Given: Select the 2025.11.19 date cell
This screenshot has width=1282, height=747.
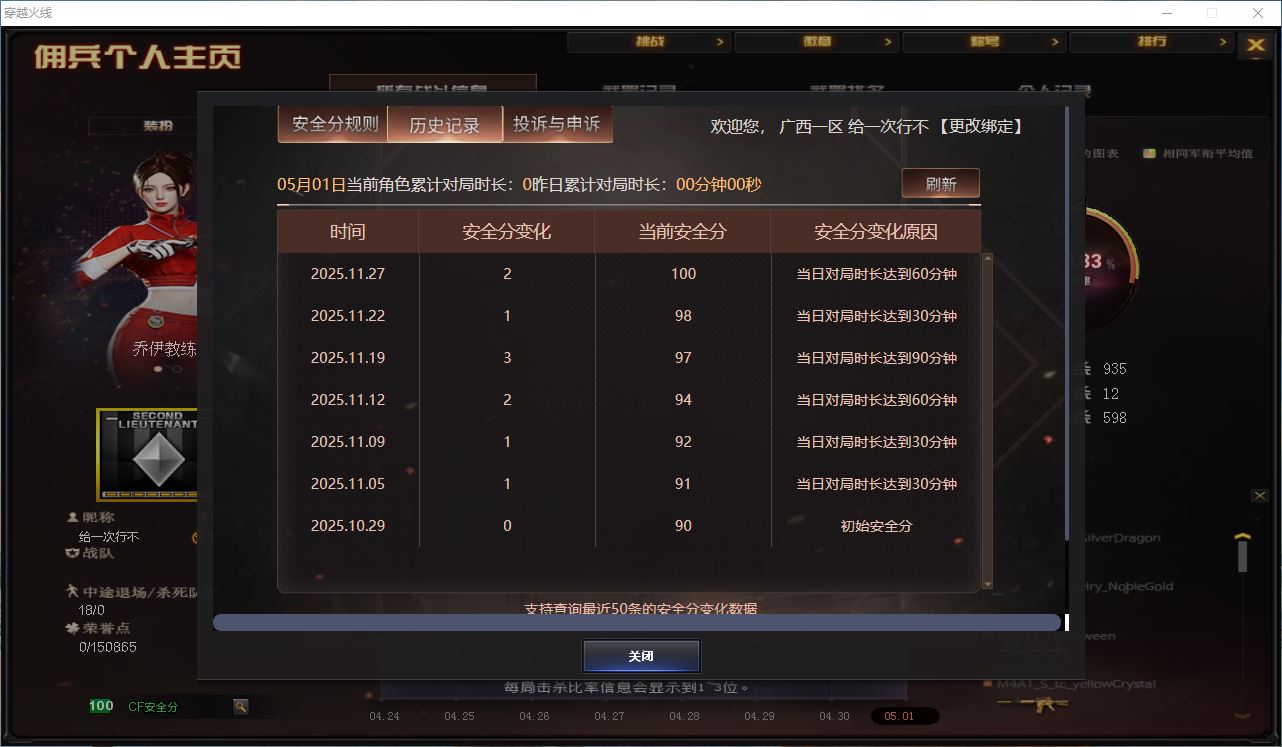Looking at the screenshot, I should 348,358.
